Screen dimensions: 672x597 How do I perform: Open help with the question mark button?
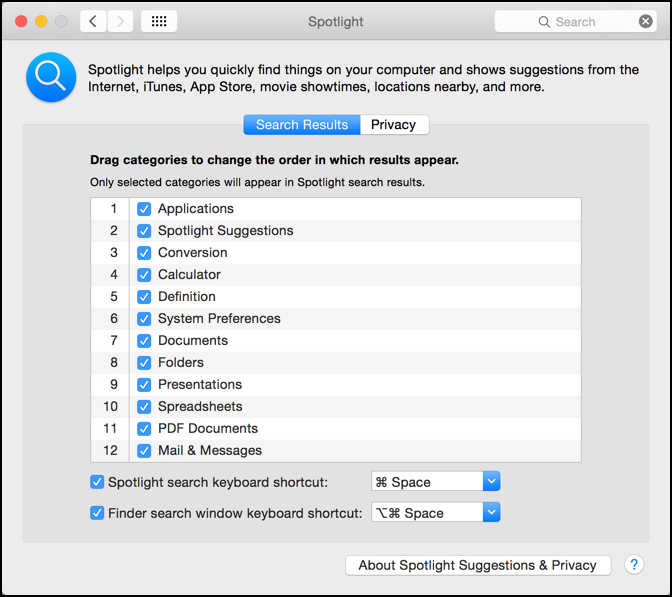[x=634, y=564]
